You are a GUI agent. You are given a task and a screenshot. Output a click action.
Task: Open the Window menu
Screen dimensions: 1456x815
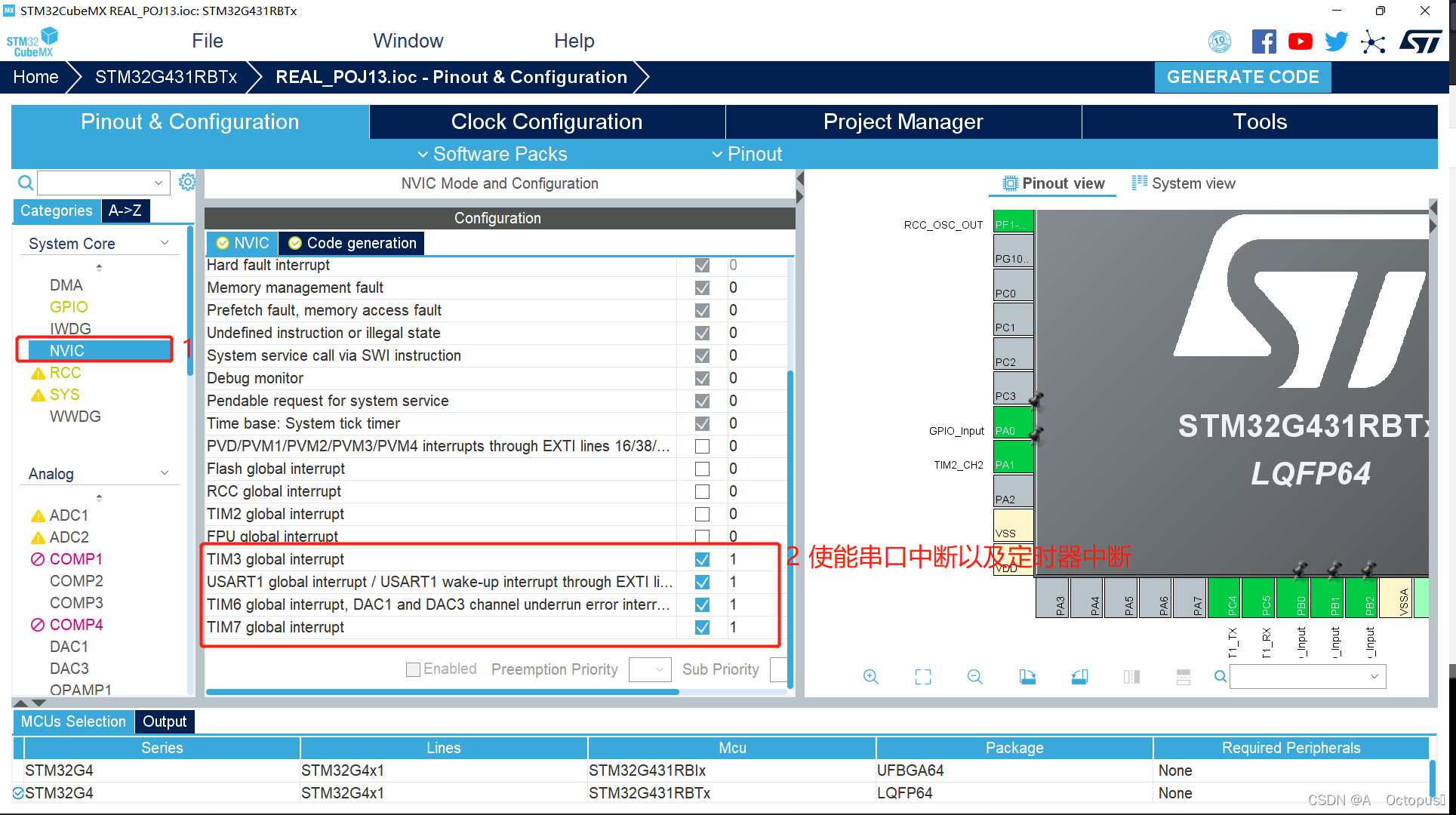coord(408,41)
